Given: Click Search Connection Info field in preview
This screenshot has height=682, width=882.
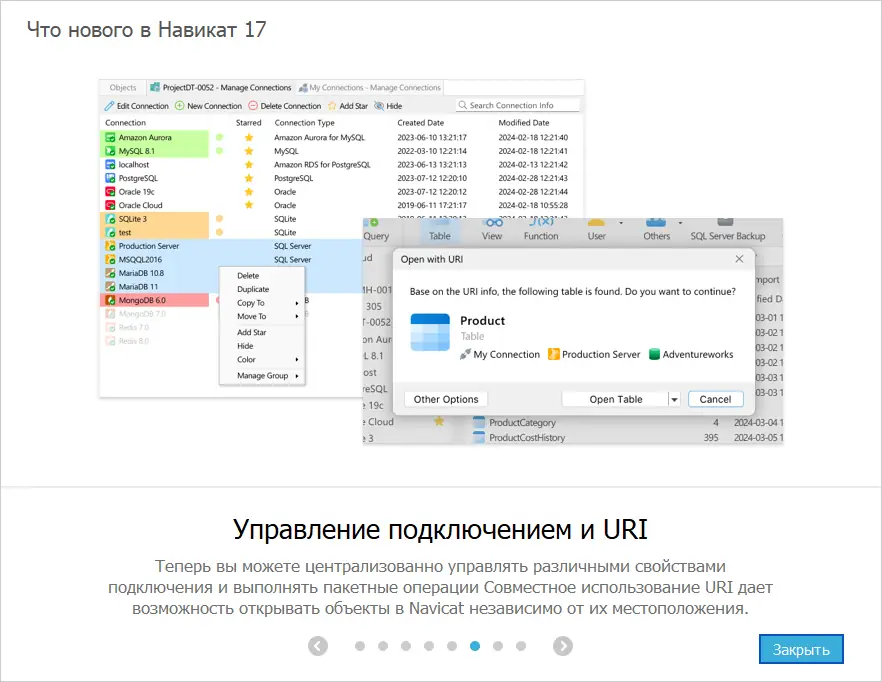Looking at the screenshot, I should pos(518,105).
